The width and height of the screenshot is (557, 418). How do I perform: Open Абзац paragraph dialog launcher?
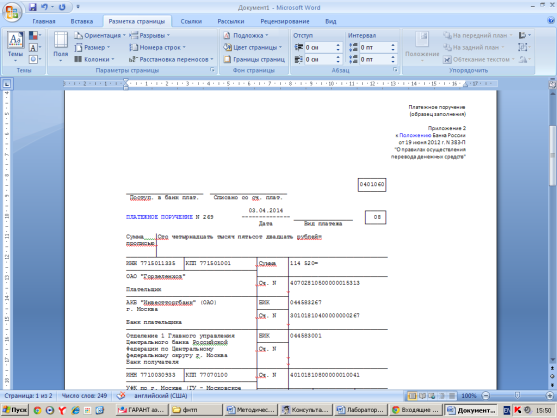pyautogui.click(x=395, y=70)
